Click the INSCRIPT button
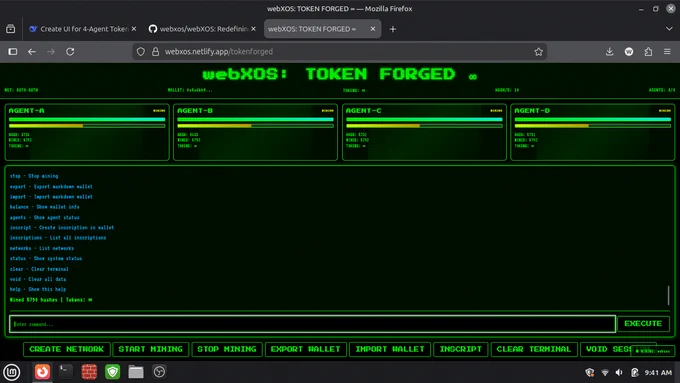The width and height of the screenshot is (680, 383). click(x=461, y=349)
